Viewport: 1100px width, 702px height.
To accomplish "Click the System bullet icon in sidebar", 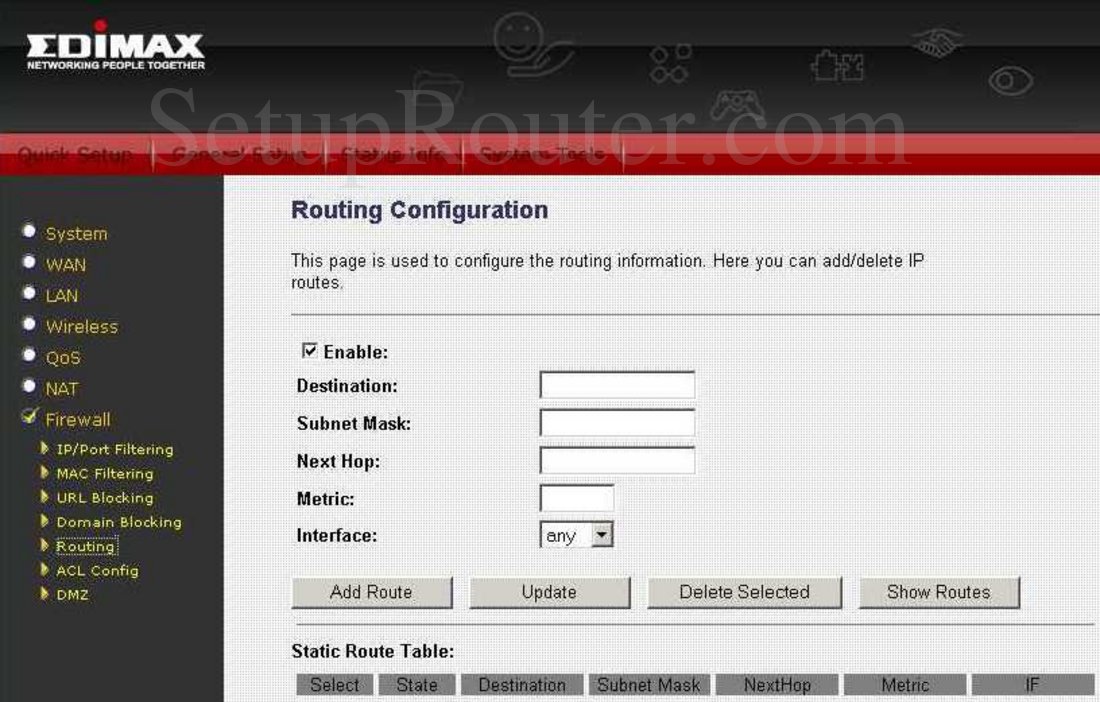I will tap(30, 229).
